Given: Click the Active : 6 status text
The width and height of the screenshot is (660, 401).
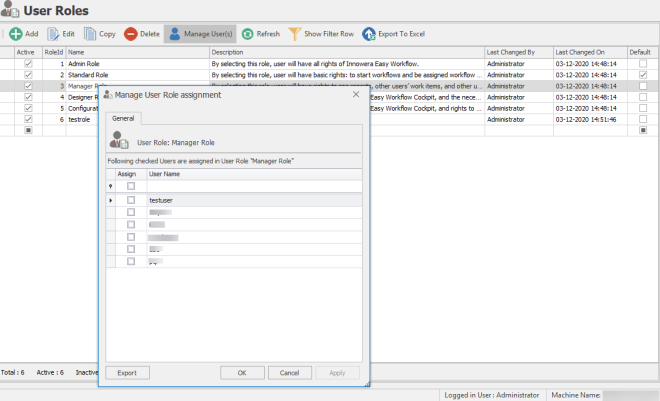Looking at the screenshot, I should pyautogui.click(x=50, y=372).
